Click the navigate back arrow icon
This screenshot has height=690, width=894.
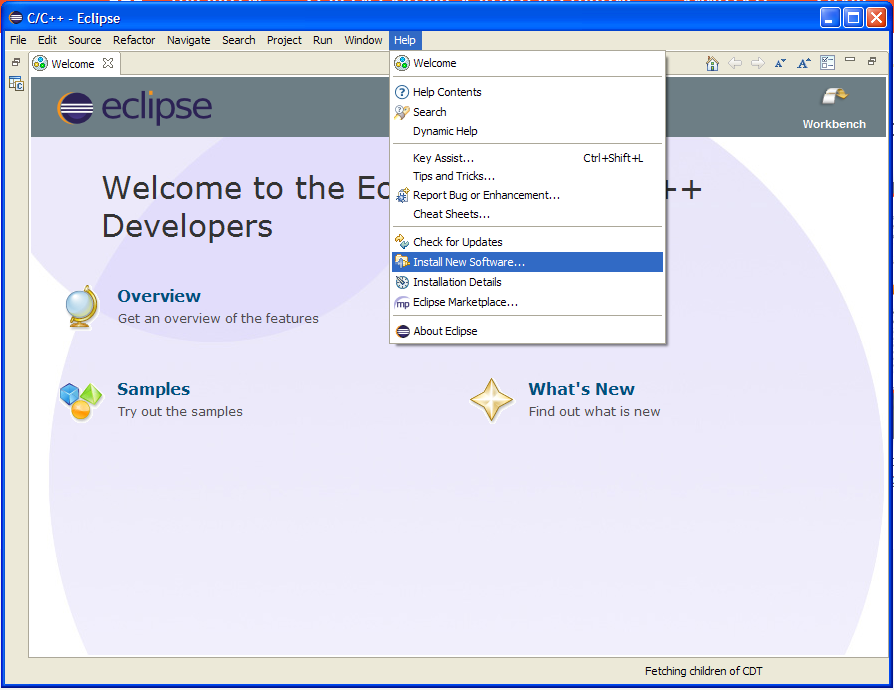click(735, 63)
